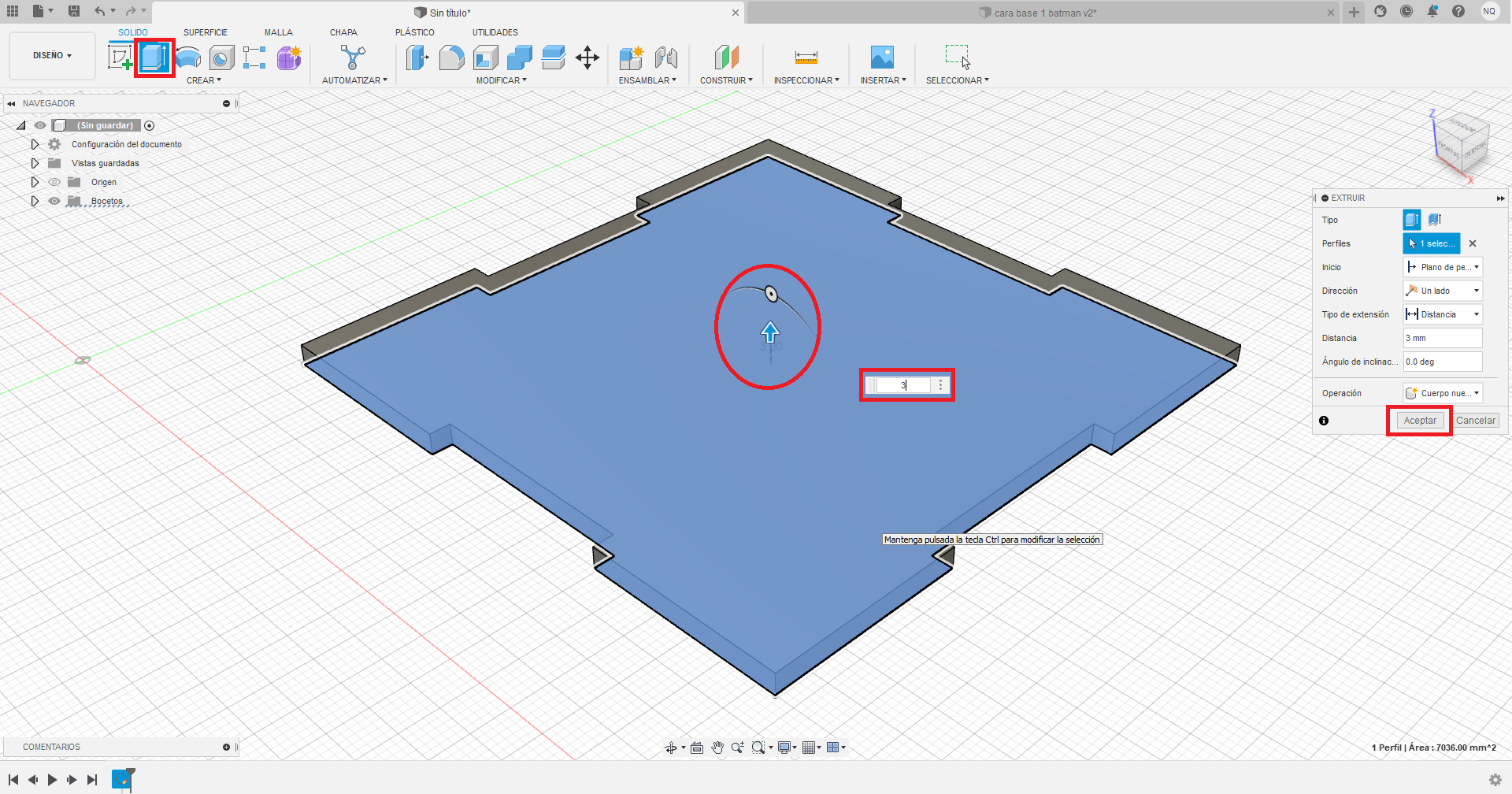Click the New Component icon

[x=631, y=58]
